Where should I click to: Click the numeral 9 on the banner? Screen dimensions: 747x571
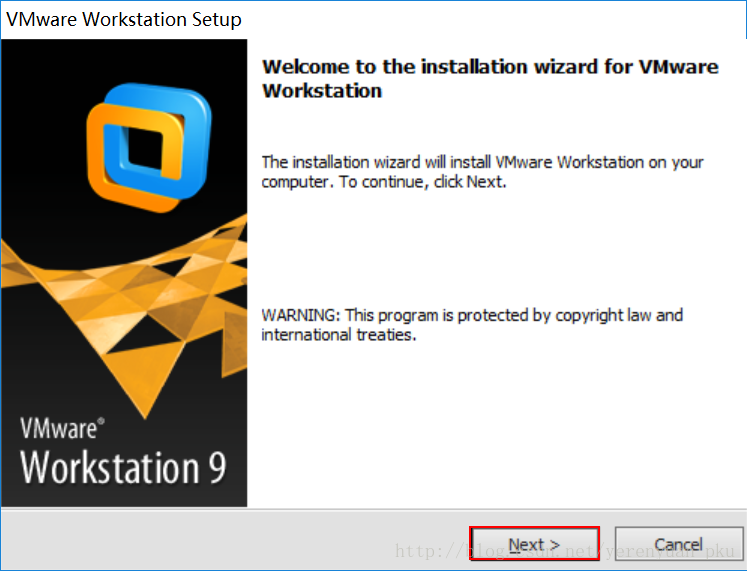point(216,468)
